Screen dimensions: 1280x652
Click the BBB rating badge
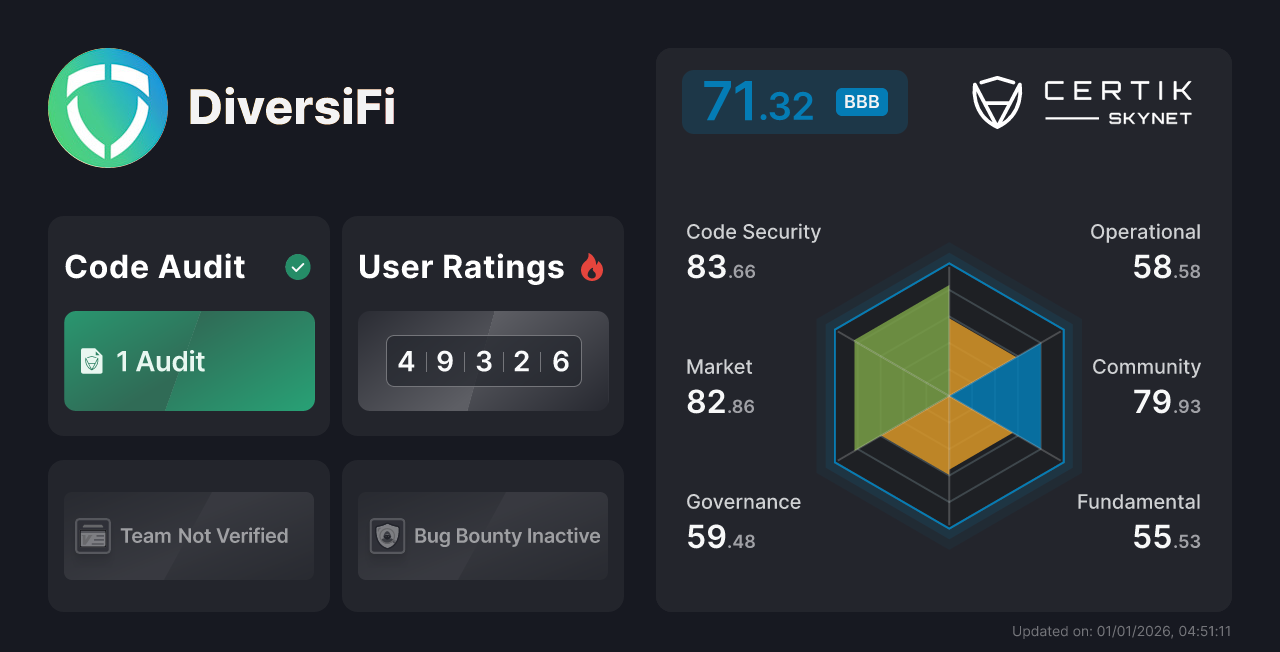tap(861, 101)
